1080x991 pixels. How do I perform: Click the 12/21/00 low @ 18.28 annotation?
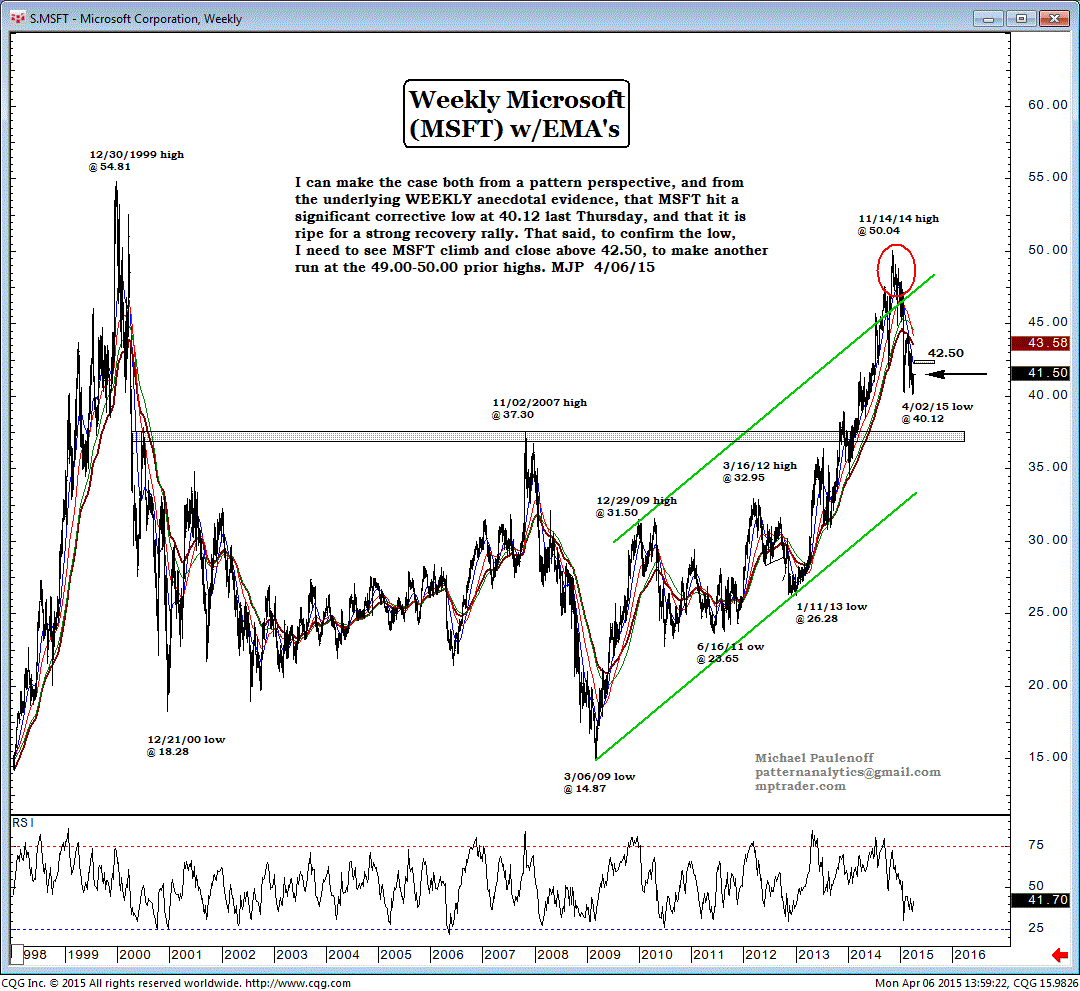pyautogui.click(x=186, y=745)
